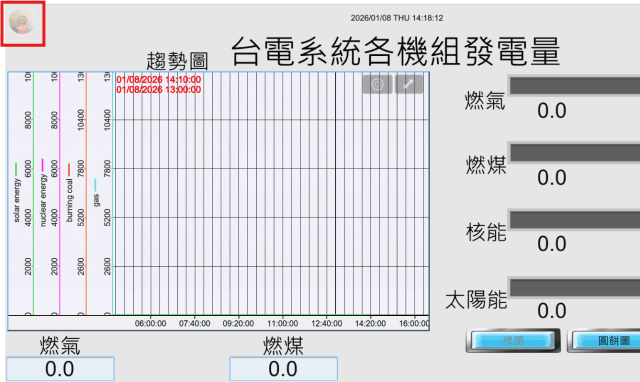640x382 pixels.
Task: Click the 台電系統各機組發電量 heading
Action: pos(396,51)
